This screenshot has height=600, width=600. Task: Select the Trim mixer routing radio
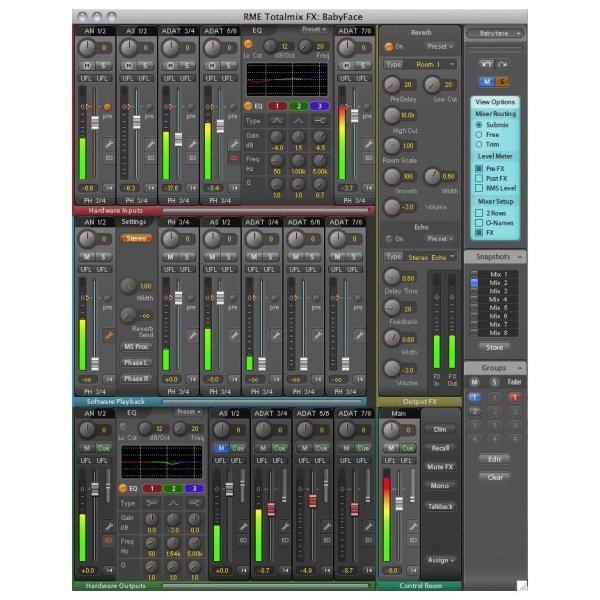point(479,144)
